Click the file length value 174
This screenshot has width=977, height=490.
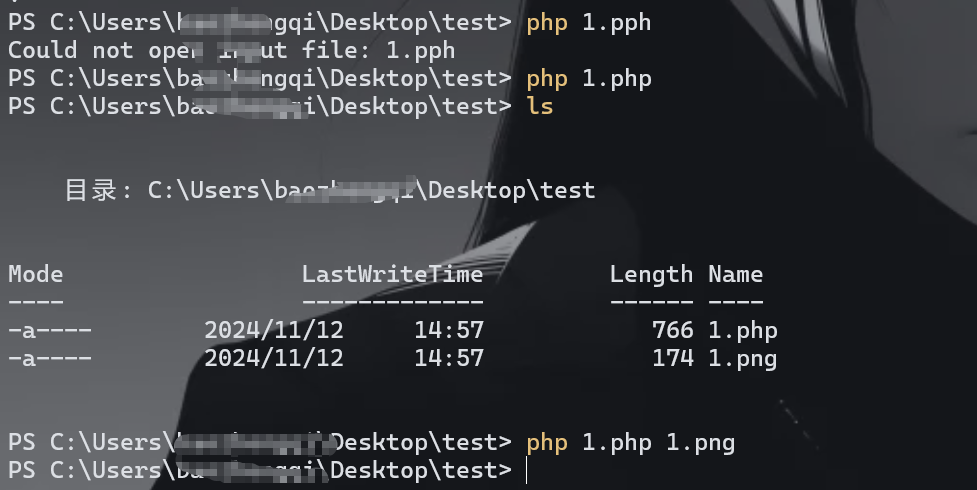tap(672, 358)
